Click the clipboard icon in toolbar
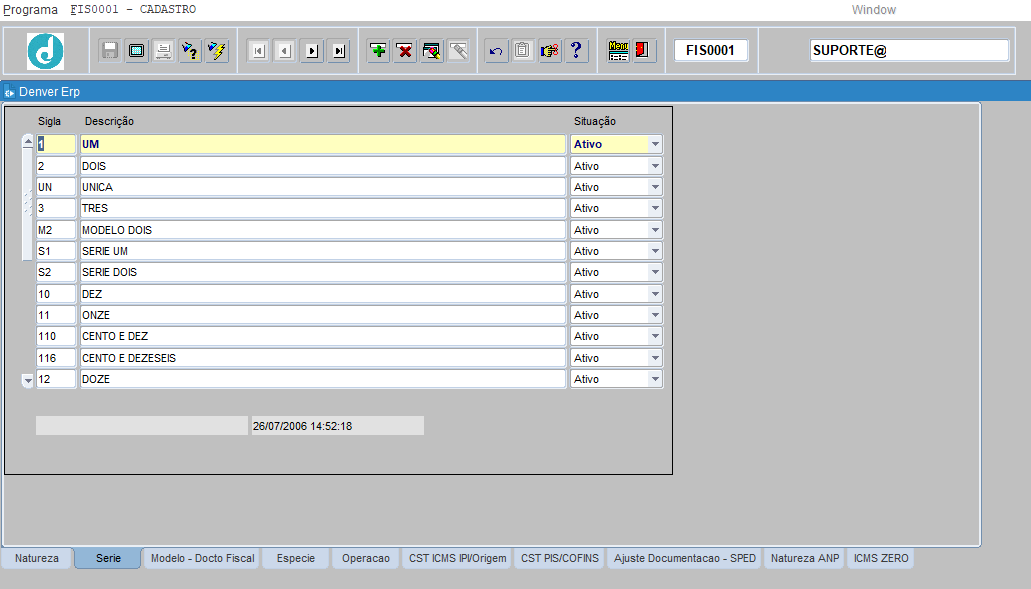 pos(523,51)
